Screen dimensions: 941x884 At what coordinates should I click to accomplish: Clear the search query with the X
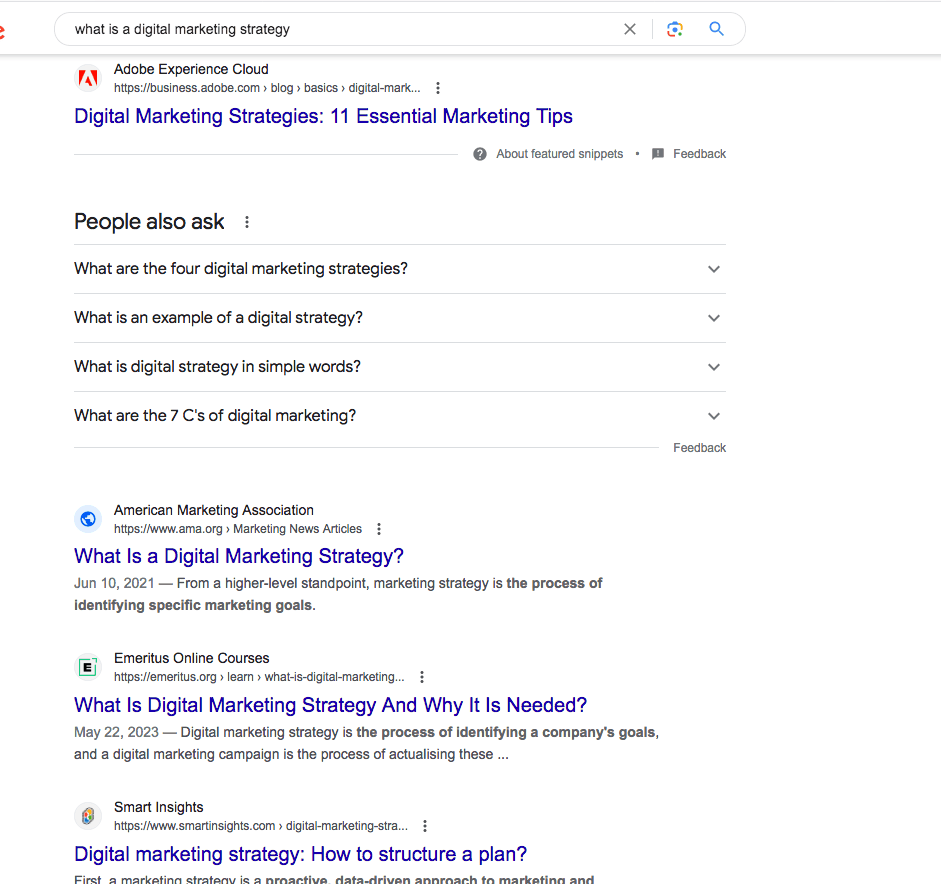point(630,29)
